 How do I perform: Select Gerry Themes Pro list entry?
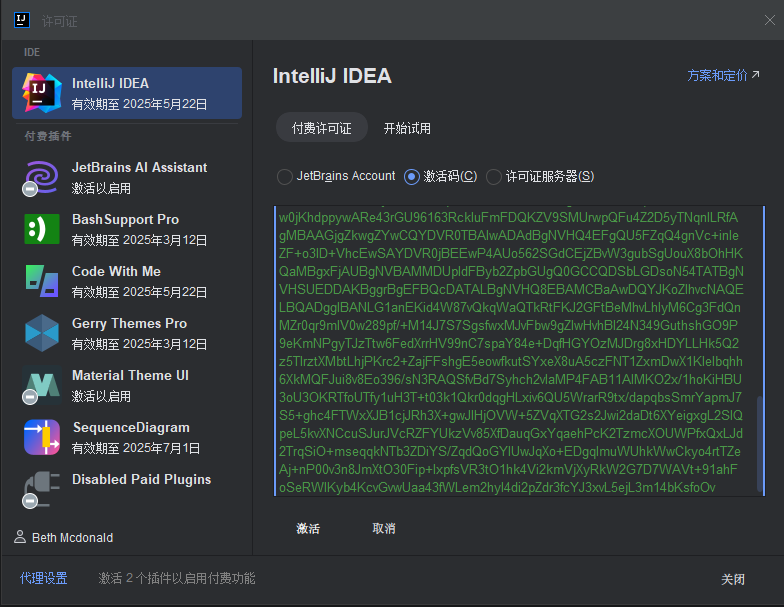pos(127,333)
